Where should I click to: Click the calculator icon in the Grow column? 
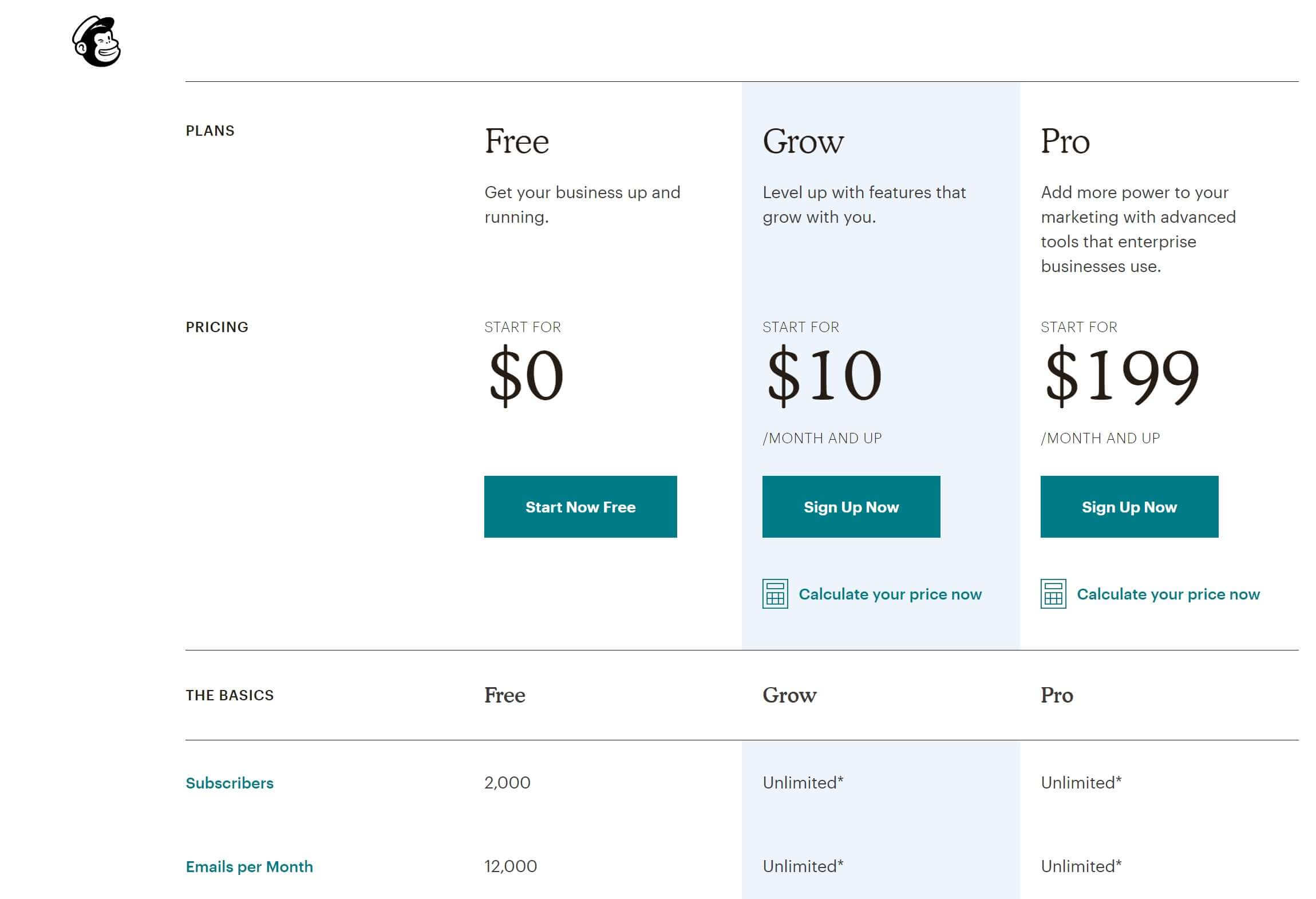[775, 594]
